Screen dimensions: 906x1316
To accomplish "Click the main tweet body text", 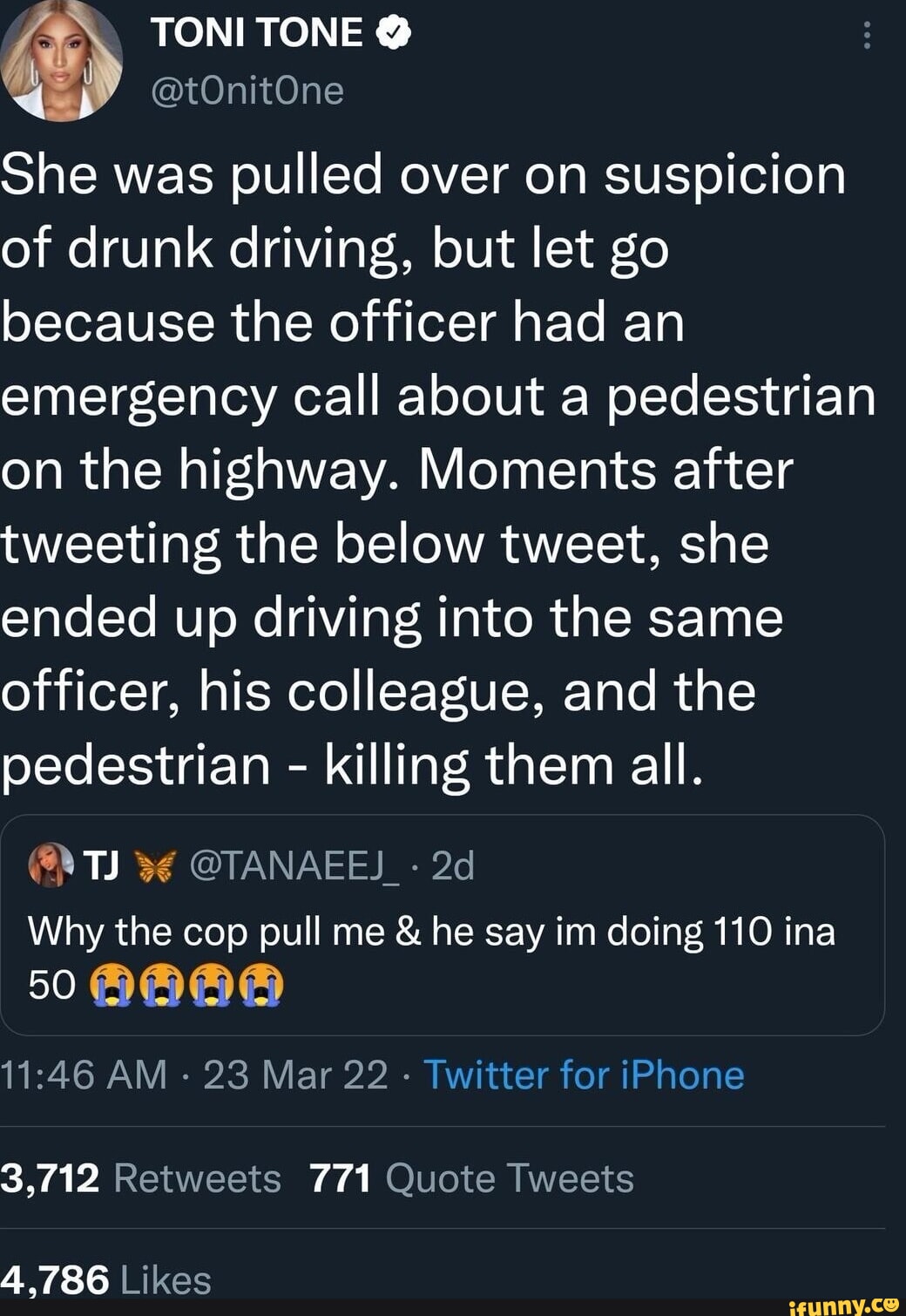I will (x=436, y=471).
